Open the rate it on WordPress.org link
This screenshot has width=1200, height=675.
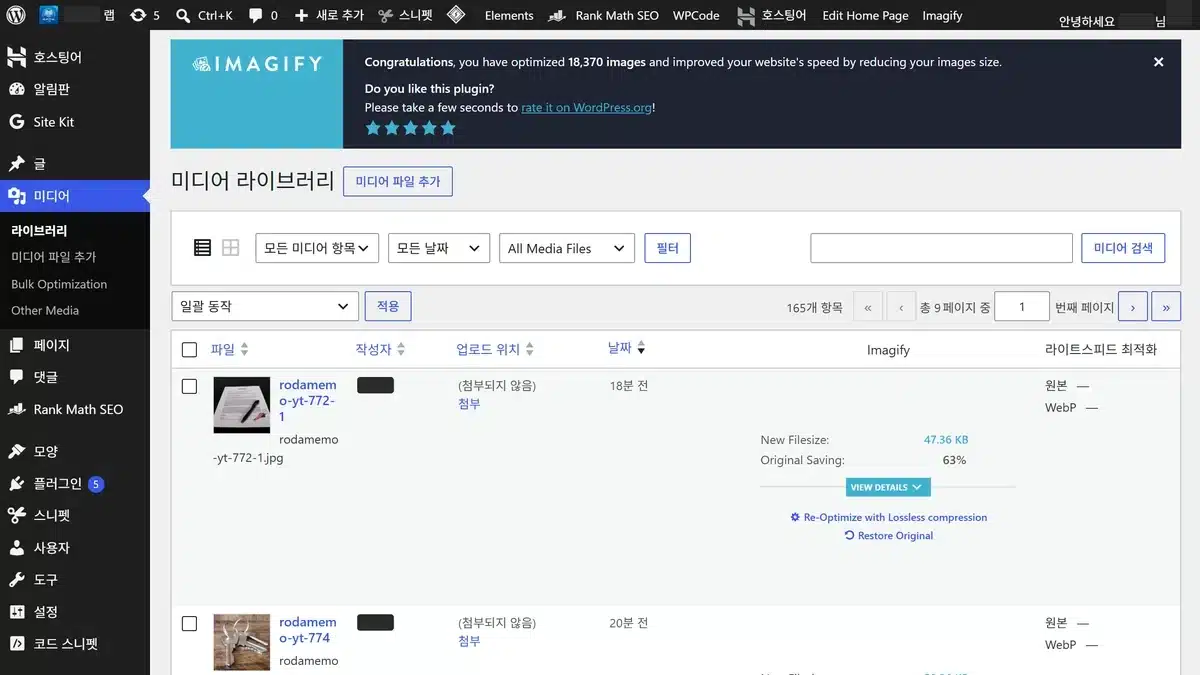[x=586, y=107]
